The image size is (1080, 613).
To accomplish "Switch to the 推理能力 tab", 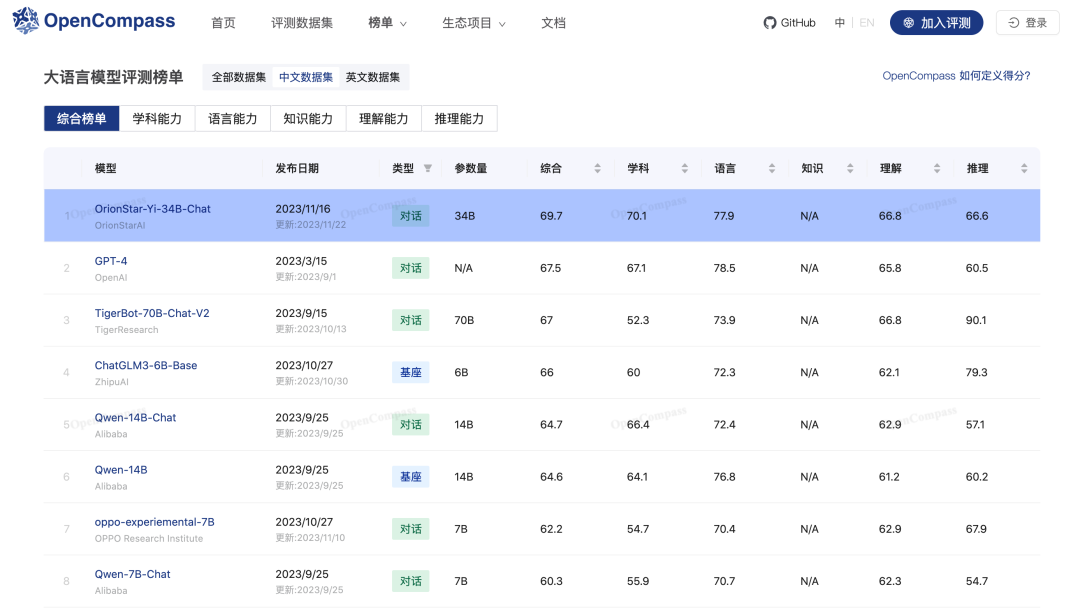I will coord(459,118).
